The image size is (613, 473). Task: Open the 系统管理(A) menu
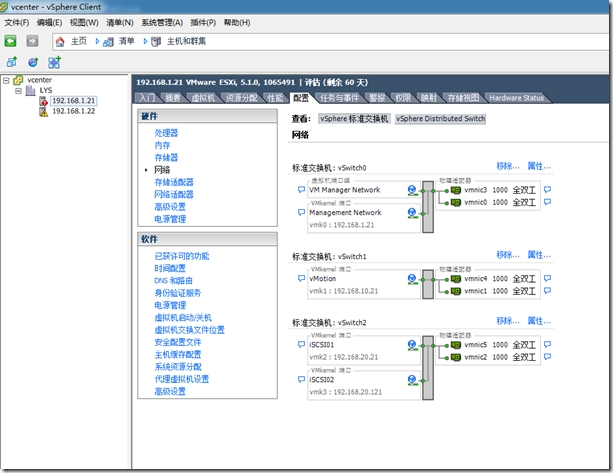[162, 23]
